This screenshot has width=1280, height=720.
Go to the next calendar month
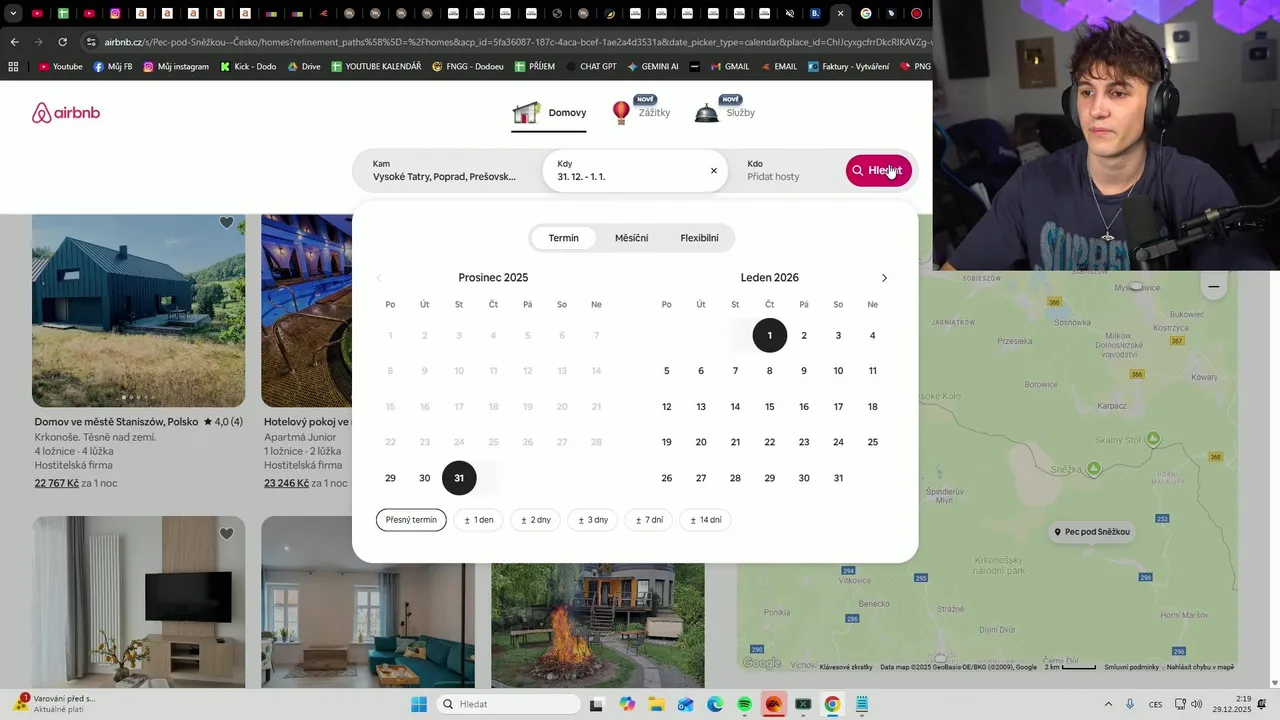884,278
